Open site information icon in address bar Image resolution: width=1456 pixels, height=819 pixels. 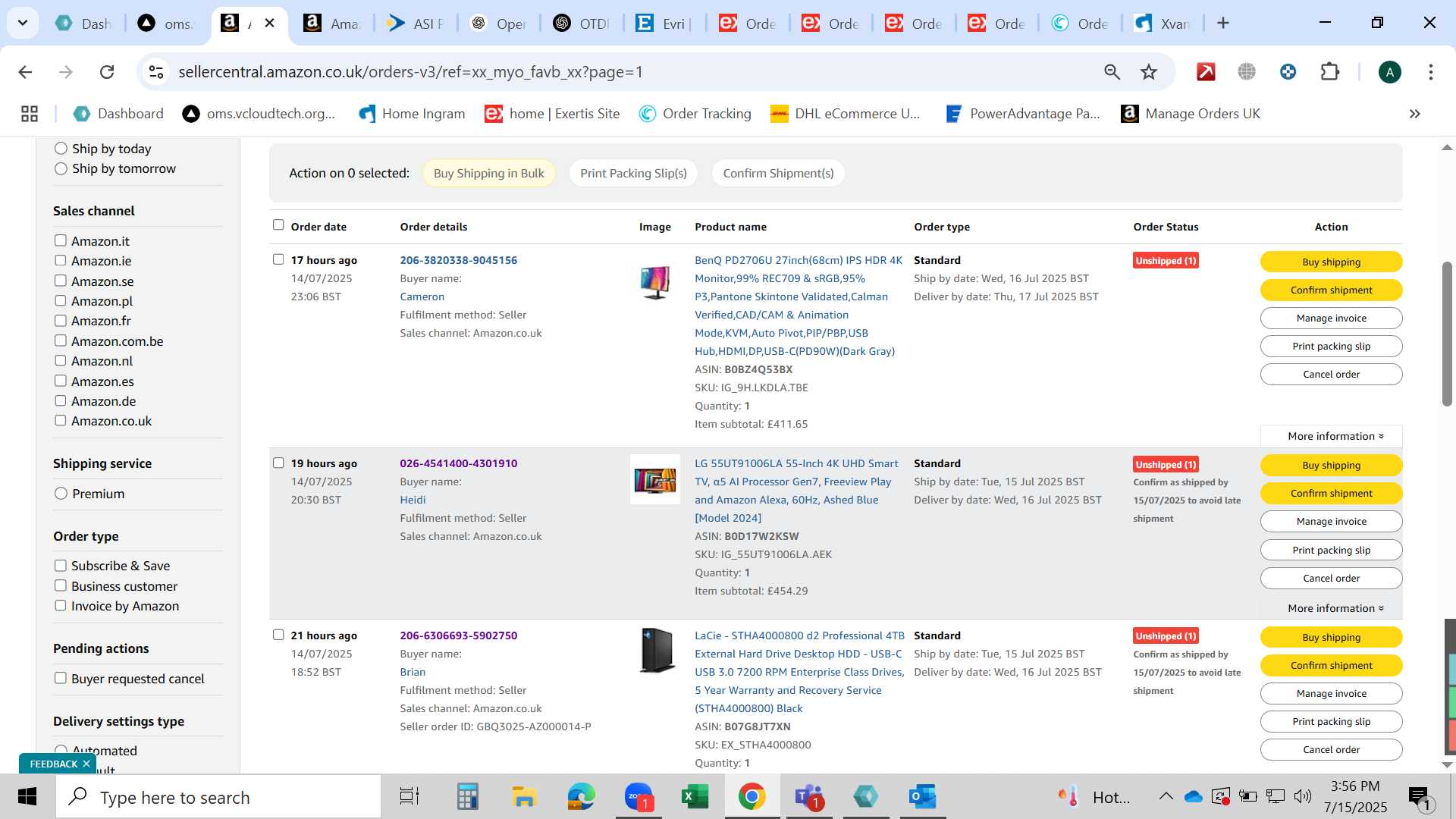(156, 72)
